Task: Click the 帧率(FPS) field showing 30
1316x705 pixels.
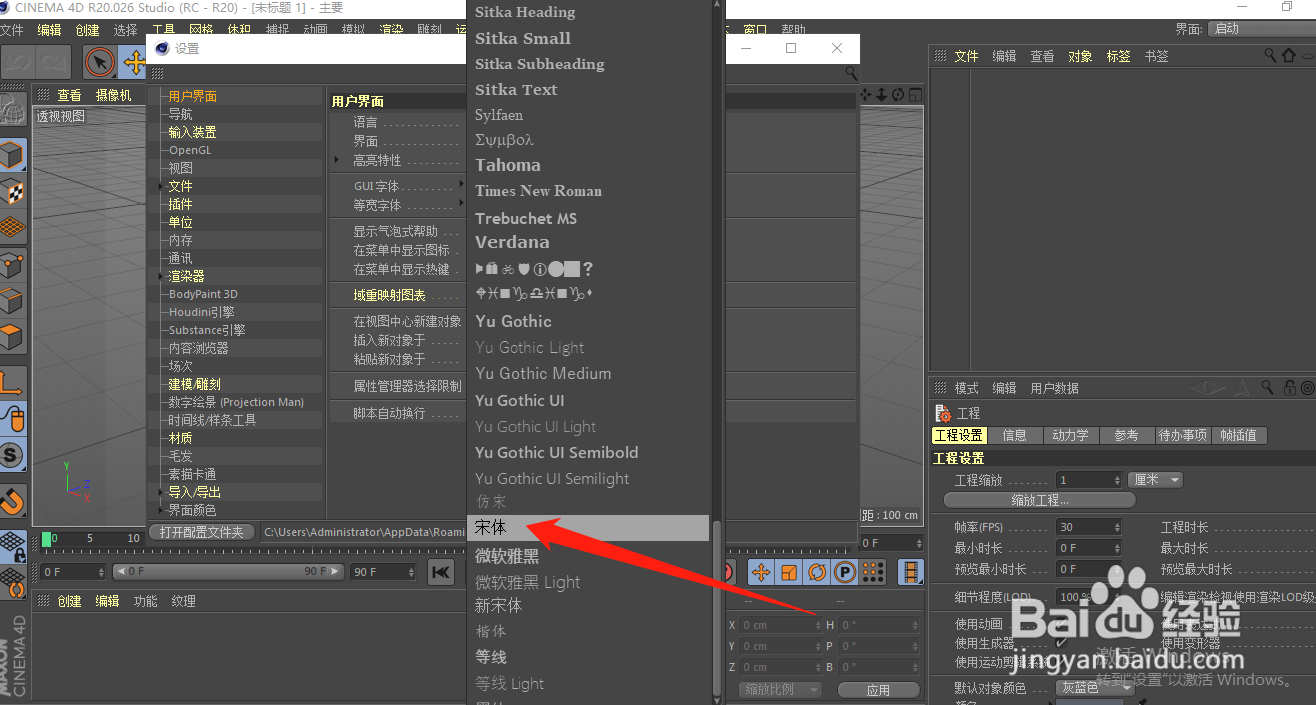Action: coord(1089,527)
